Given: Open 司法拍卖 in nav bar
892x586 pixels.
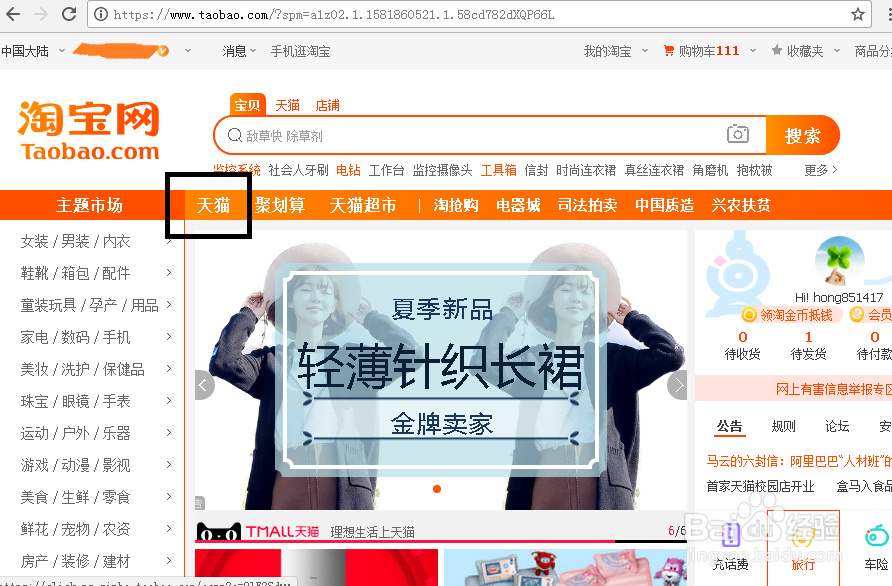Looking at the screenshot, I should pyautogui.click(x=587, y=205).
